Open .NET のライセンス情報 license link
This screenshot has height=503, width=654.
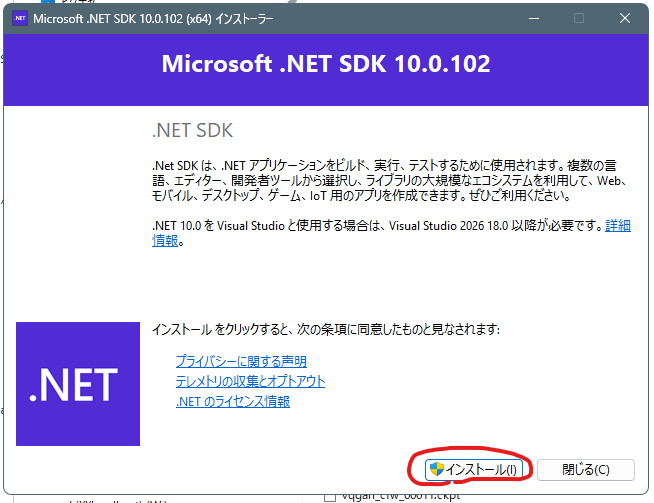(232, 401)
